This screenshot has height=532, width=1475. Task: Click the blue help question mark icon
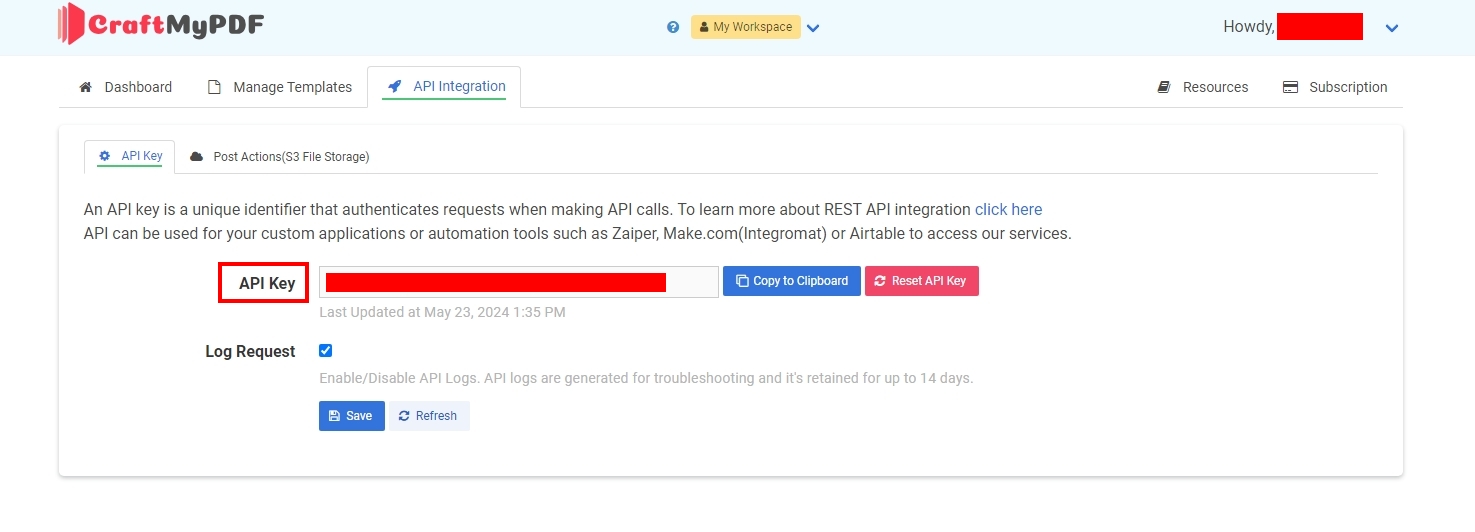point(673,27)
